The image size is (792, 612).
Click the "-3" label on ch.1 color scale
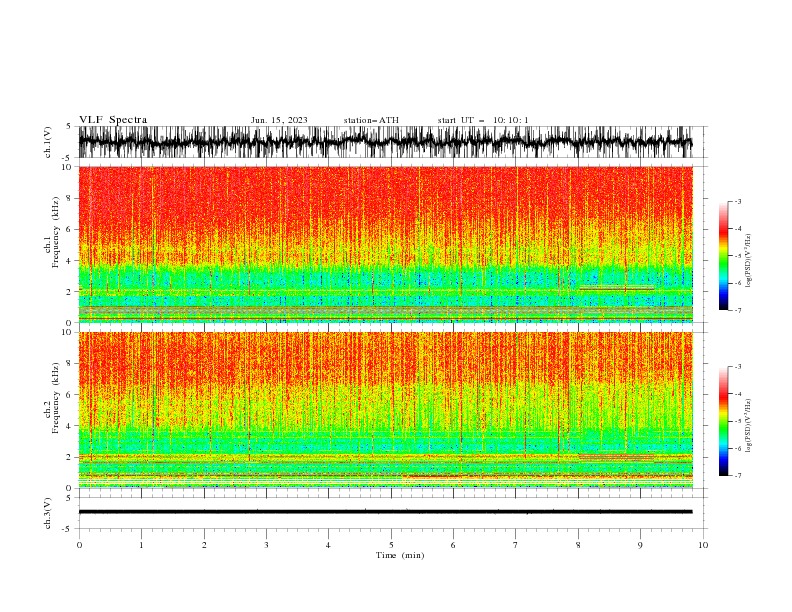click(737, 201)
